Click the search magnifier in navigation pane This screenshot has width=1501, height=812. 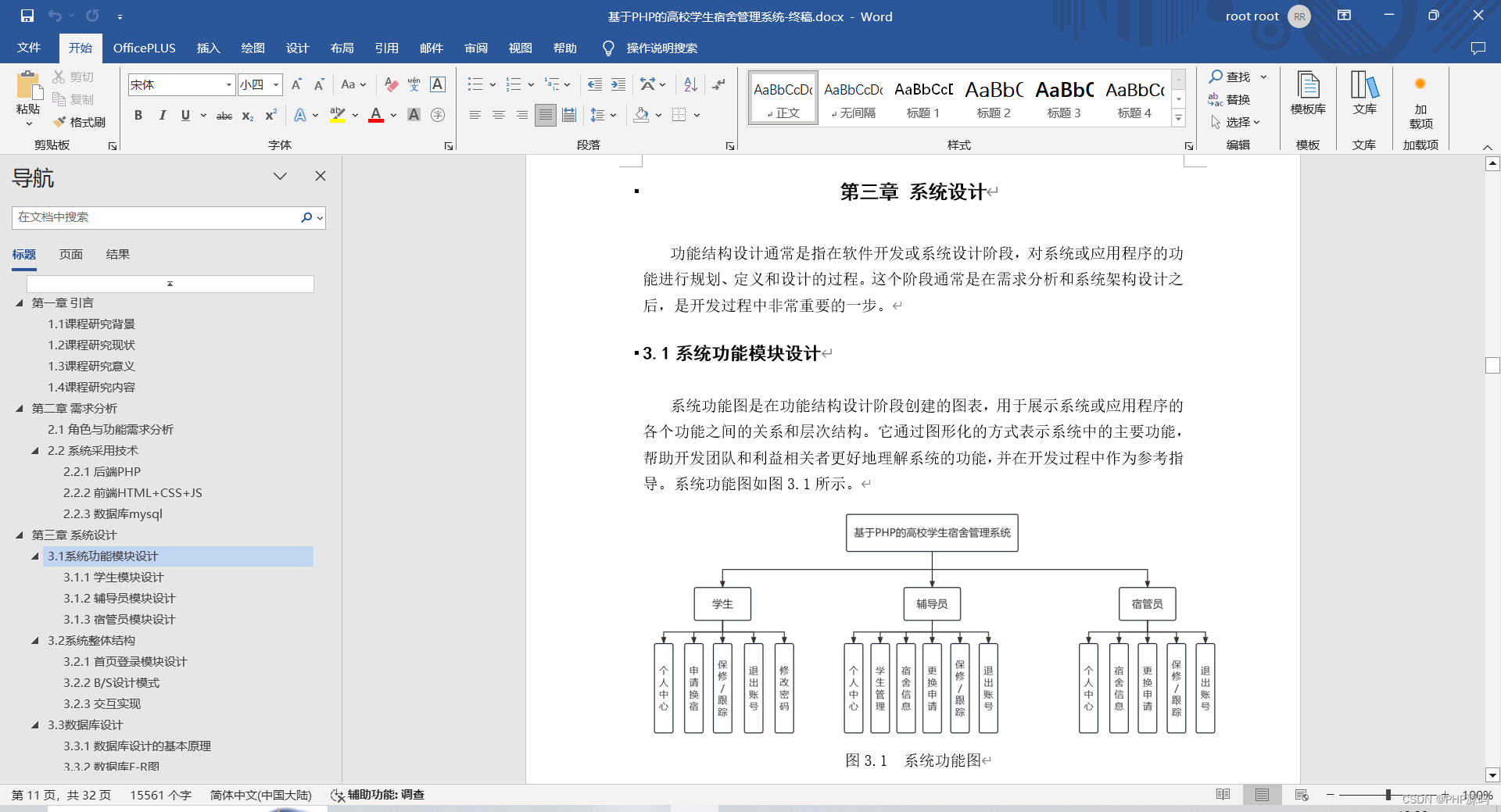pyautogui.click(x=306, y=217)
